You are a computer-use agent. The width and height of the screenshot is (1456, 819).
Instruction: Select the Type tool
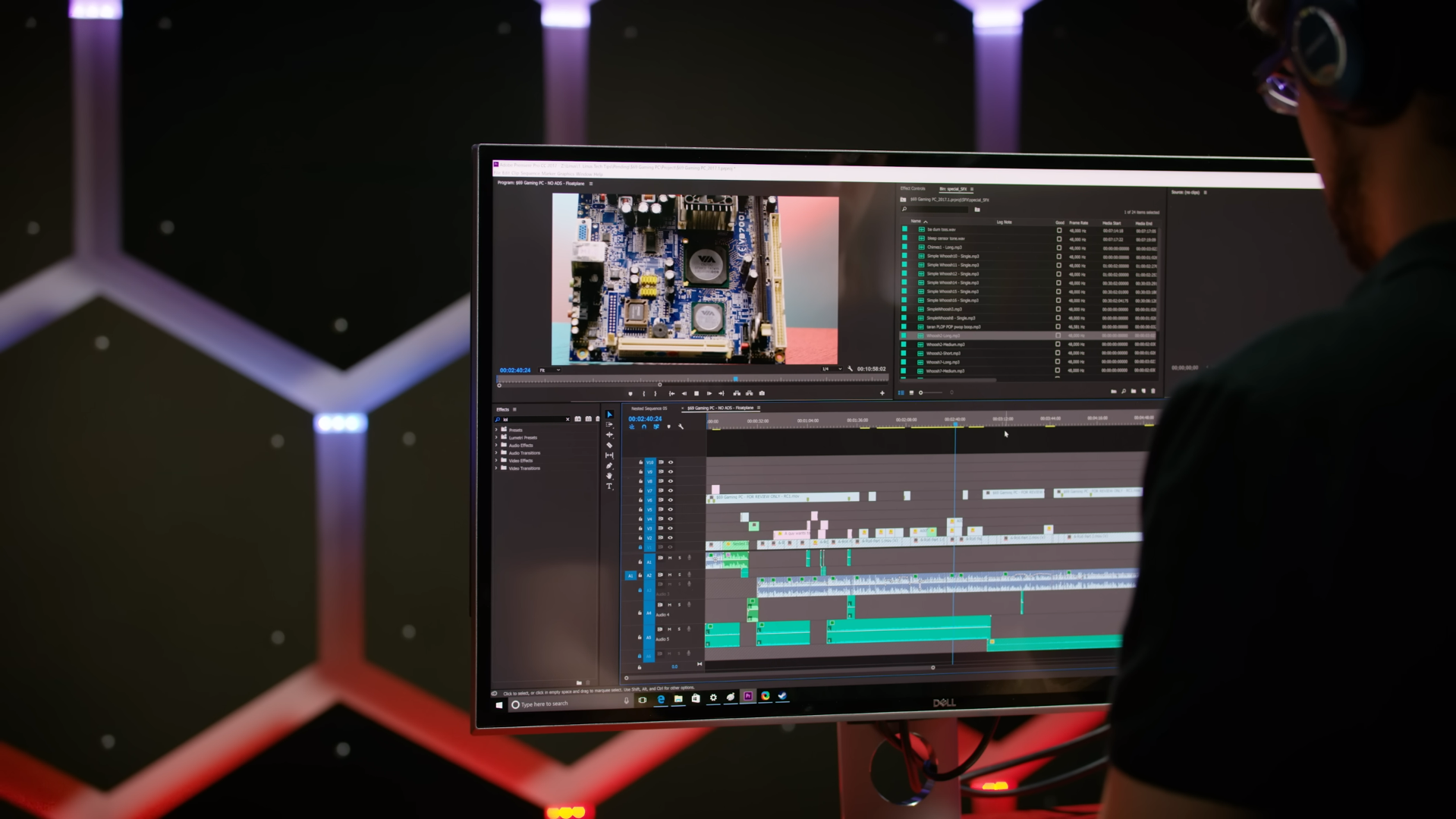[609, 487]
